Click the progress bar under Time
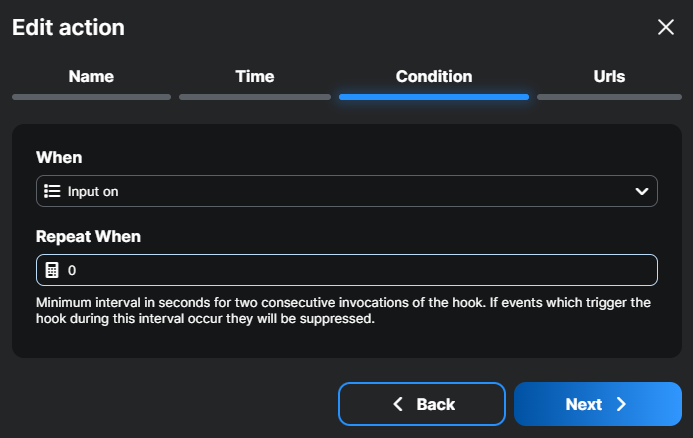The width and height of the screenshot is (693, 438). click(x=254, y=97)
